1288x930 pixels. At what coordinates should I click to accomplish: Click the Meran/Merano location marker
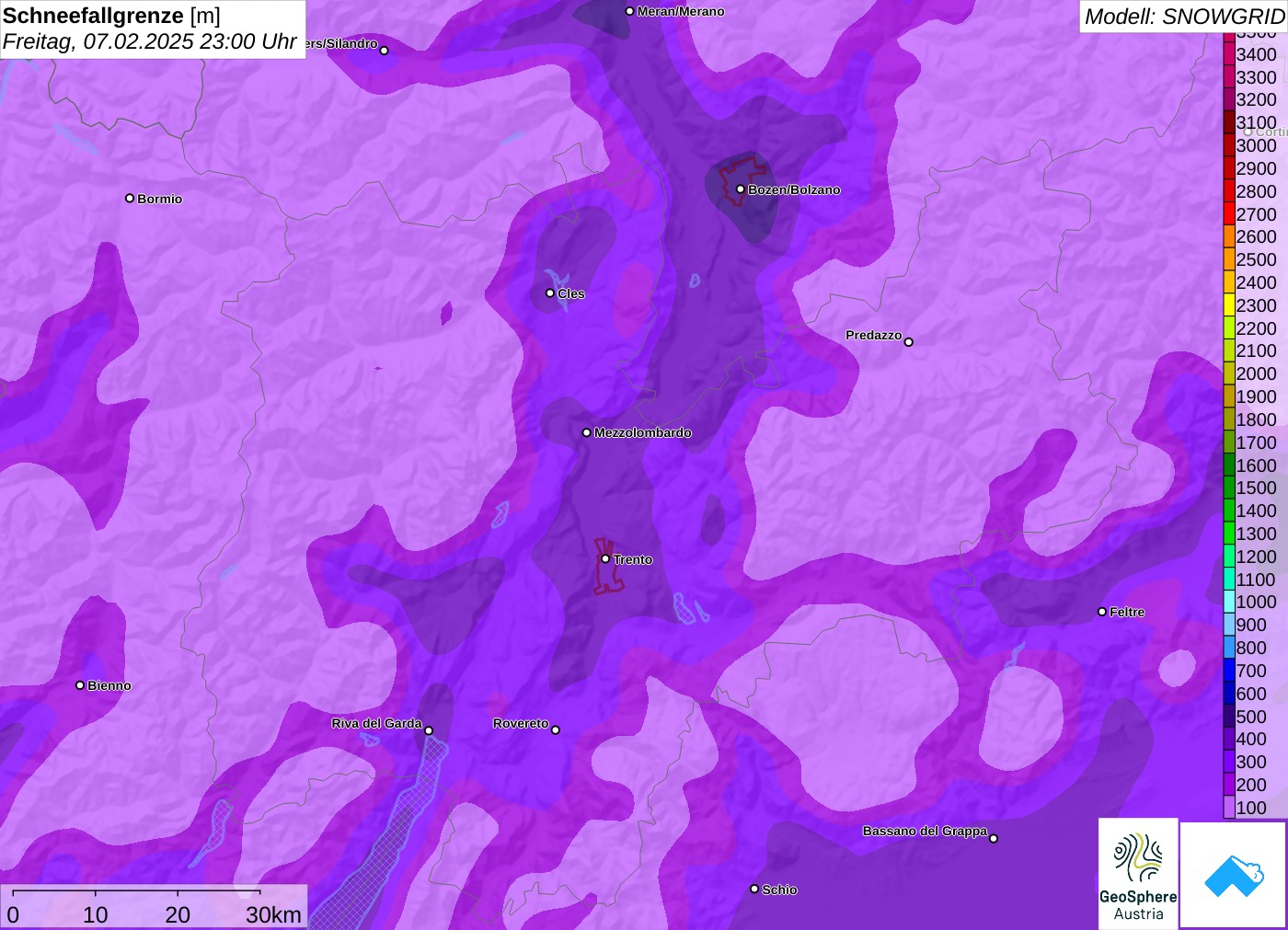click(629, 11)
